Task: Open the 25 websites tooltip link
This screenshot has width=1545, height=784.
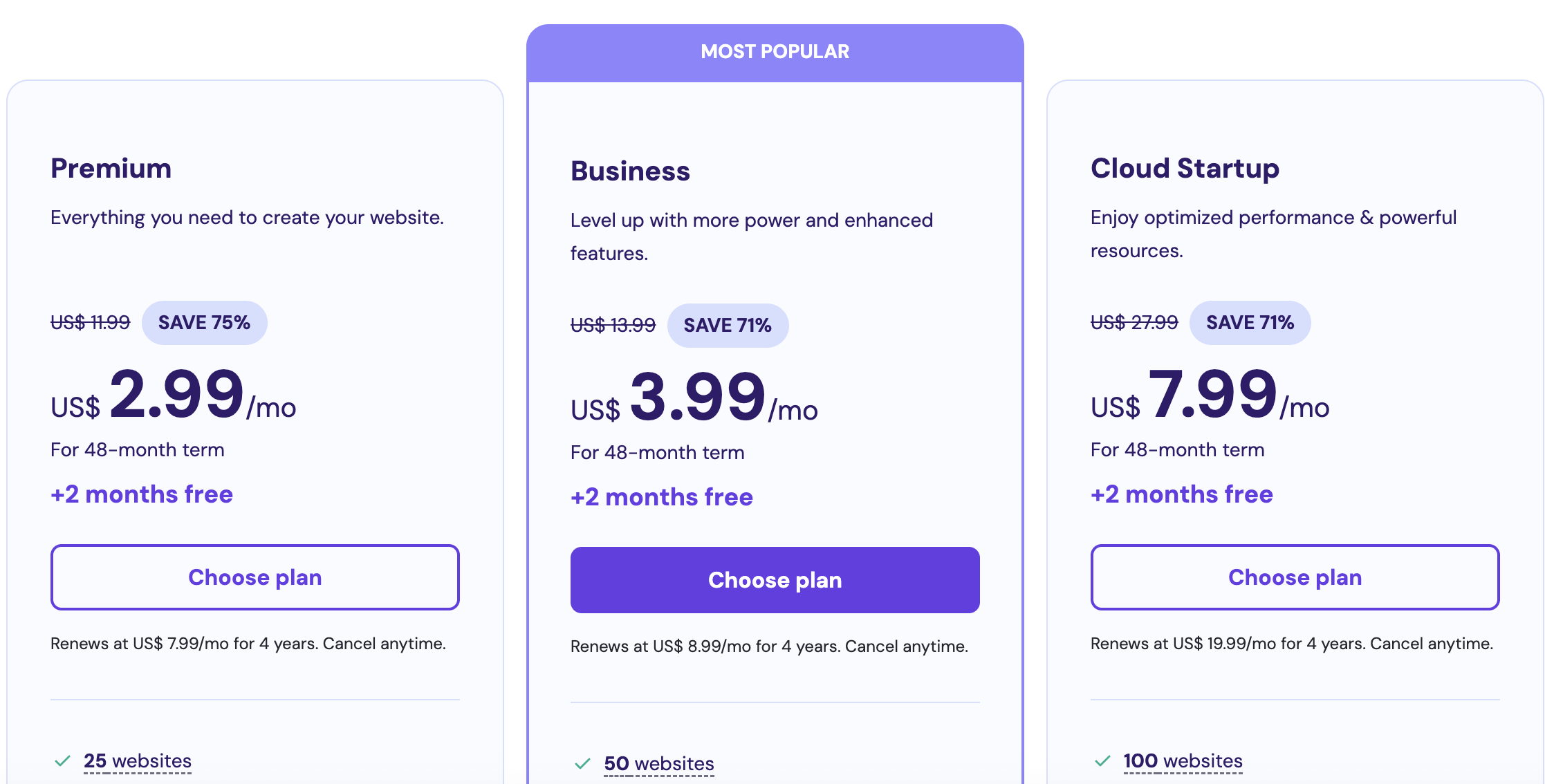Action: [138, 761]
